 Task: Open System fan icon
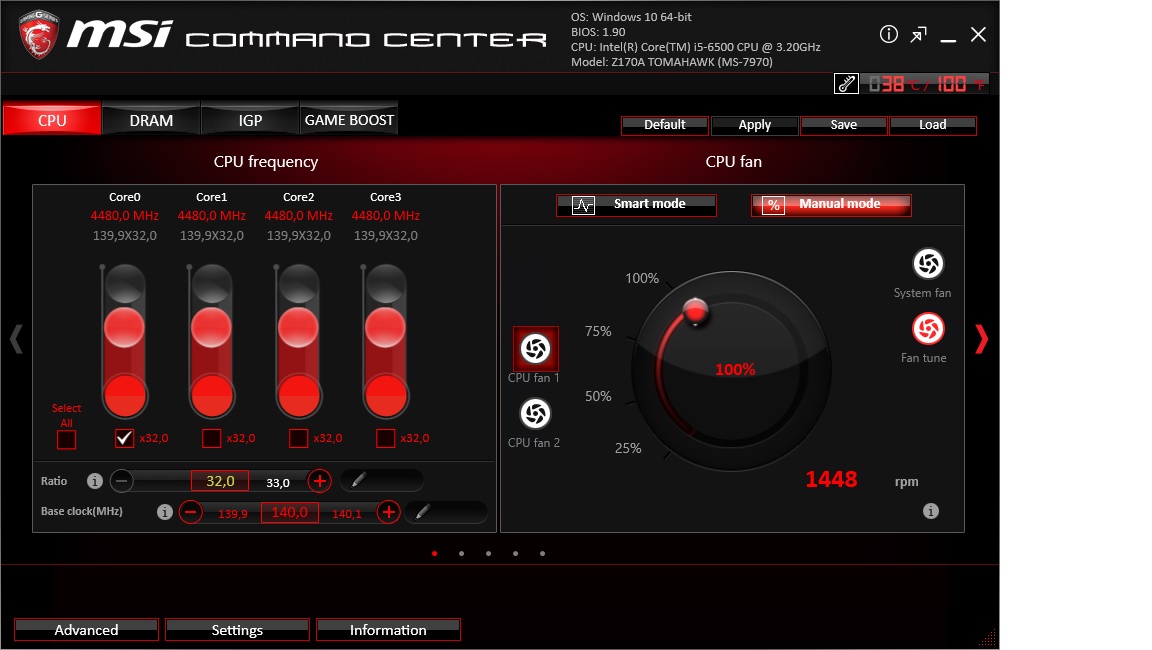click(928, 264)
